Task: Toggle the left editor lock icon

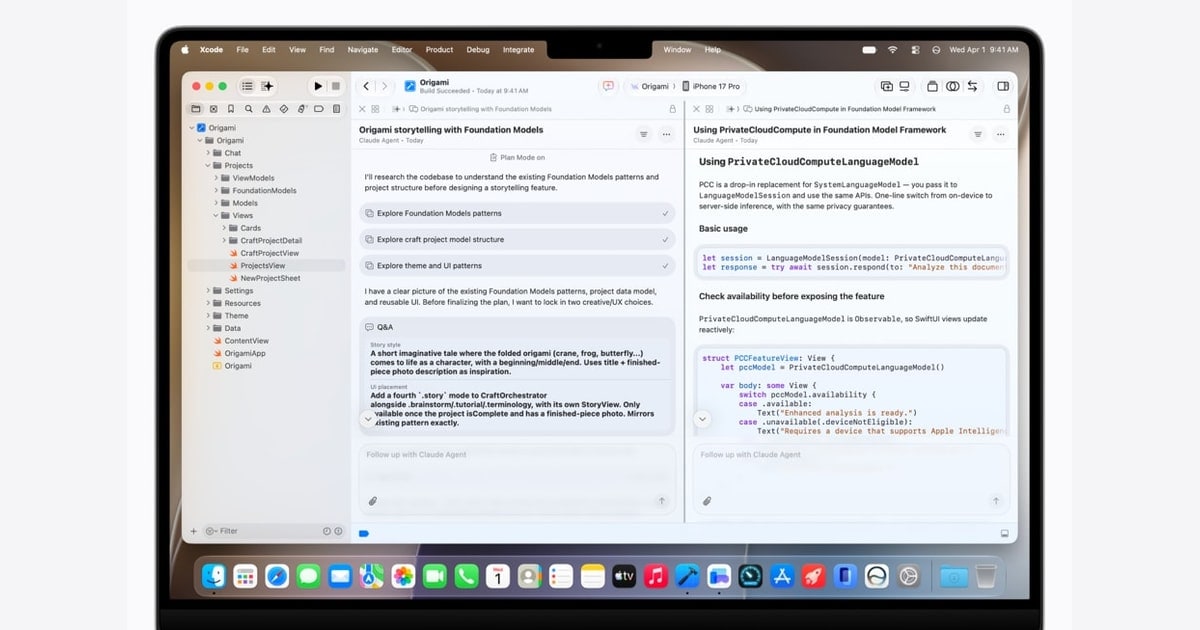Action: (672, 108)
